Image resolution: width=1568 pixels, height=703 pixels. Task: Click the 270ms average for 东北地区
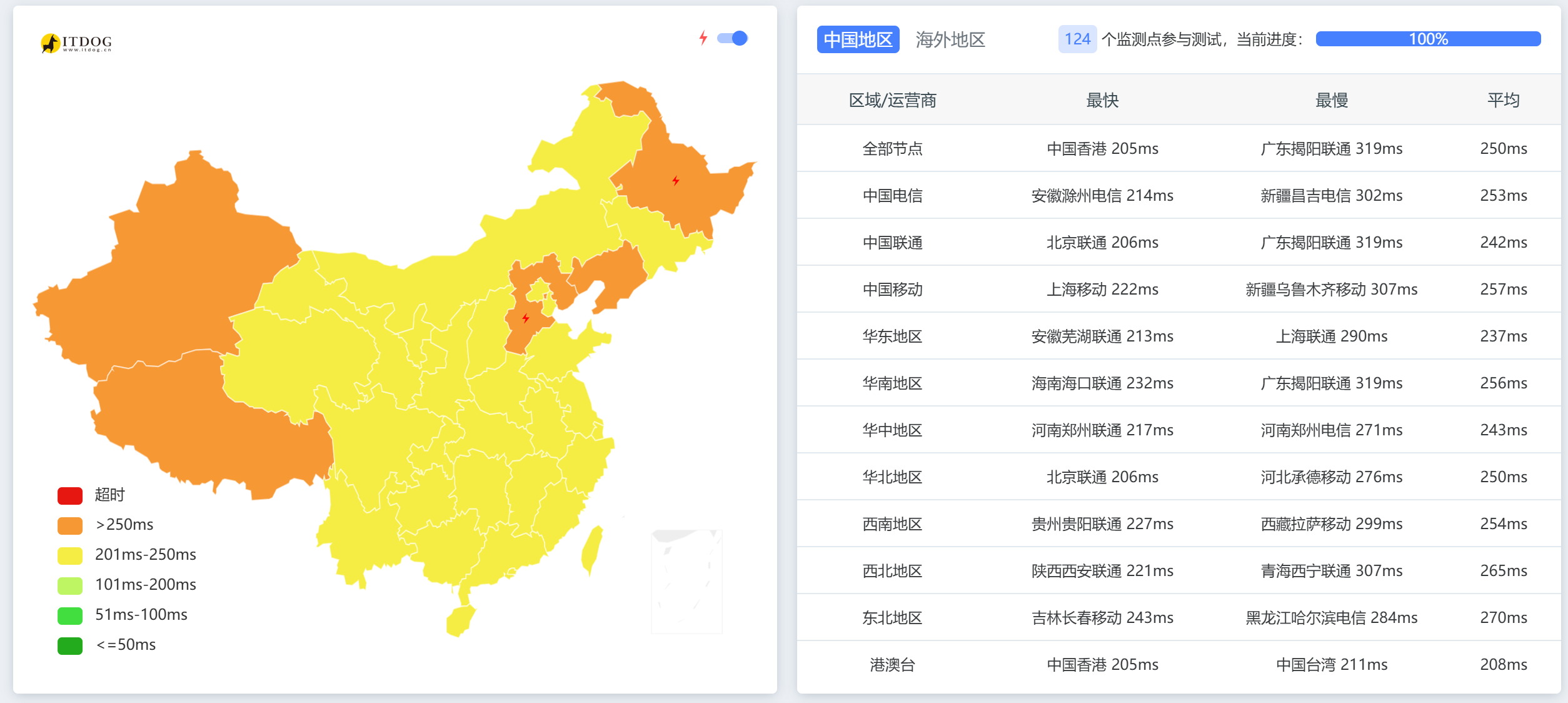(1503, 617)
